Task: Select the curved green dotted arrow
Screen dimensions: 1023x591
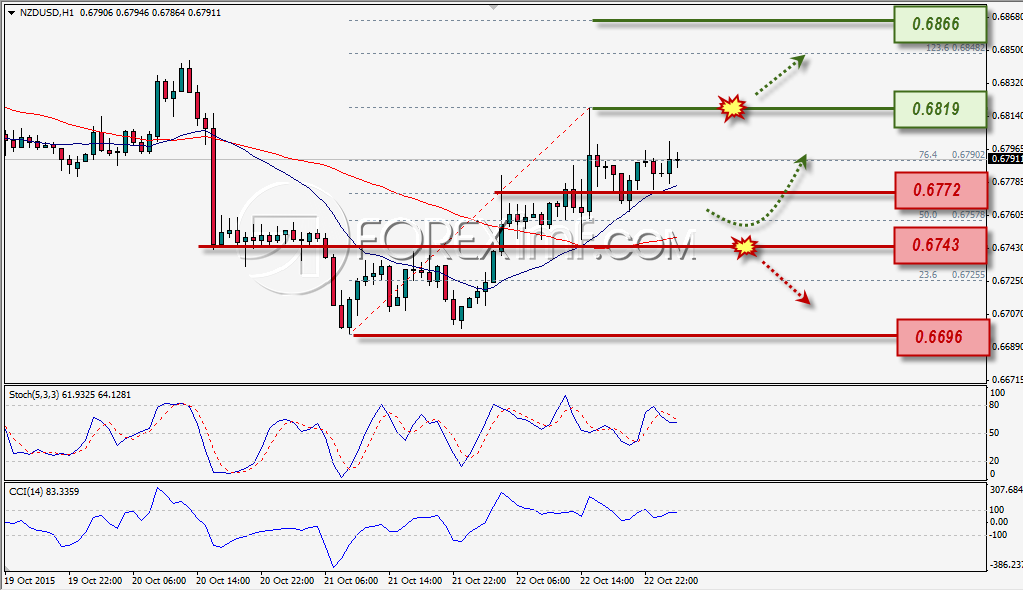Action: [x=757, y=191]
